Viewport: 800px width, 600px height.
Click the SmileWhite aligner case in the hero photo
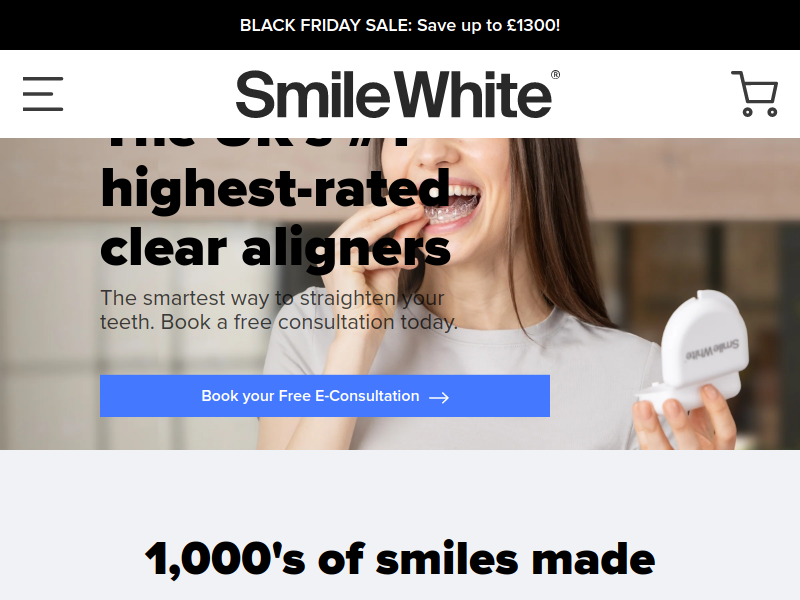(x=699, y=351)
